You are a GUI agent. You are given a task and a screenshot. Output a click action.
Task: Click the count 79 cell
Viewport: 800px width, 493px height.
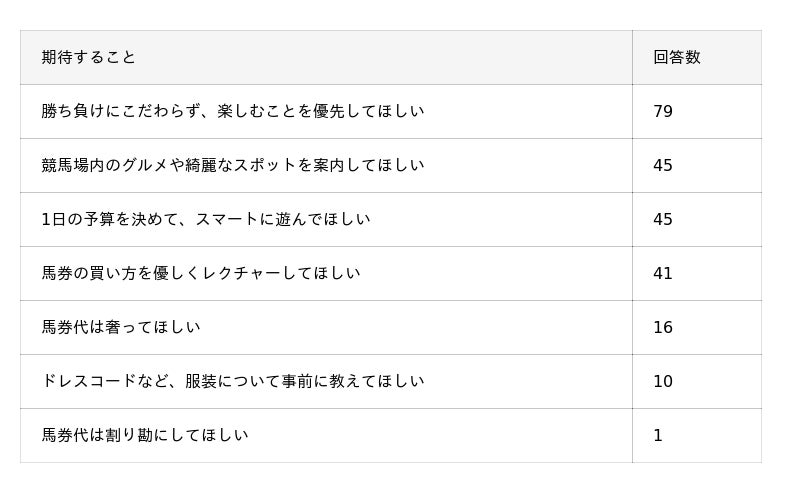pyautogui.click(x=663, y=112)
